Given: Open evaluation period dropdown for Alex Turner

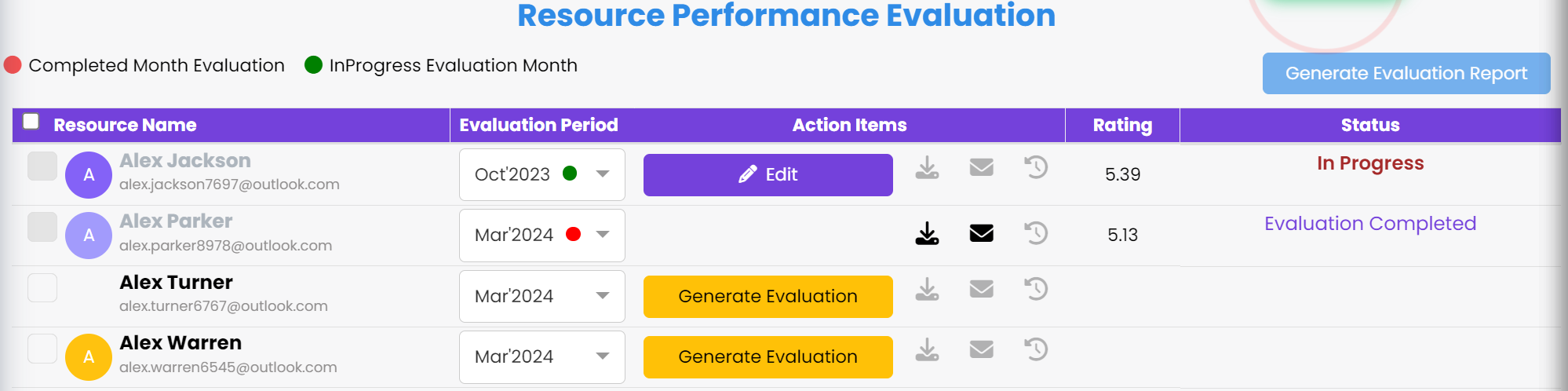Looking at the screenshot, I should 542,296.
